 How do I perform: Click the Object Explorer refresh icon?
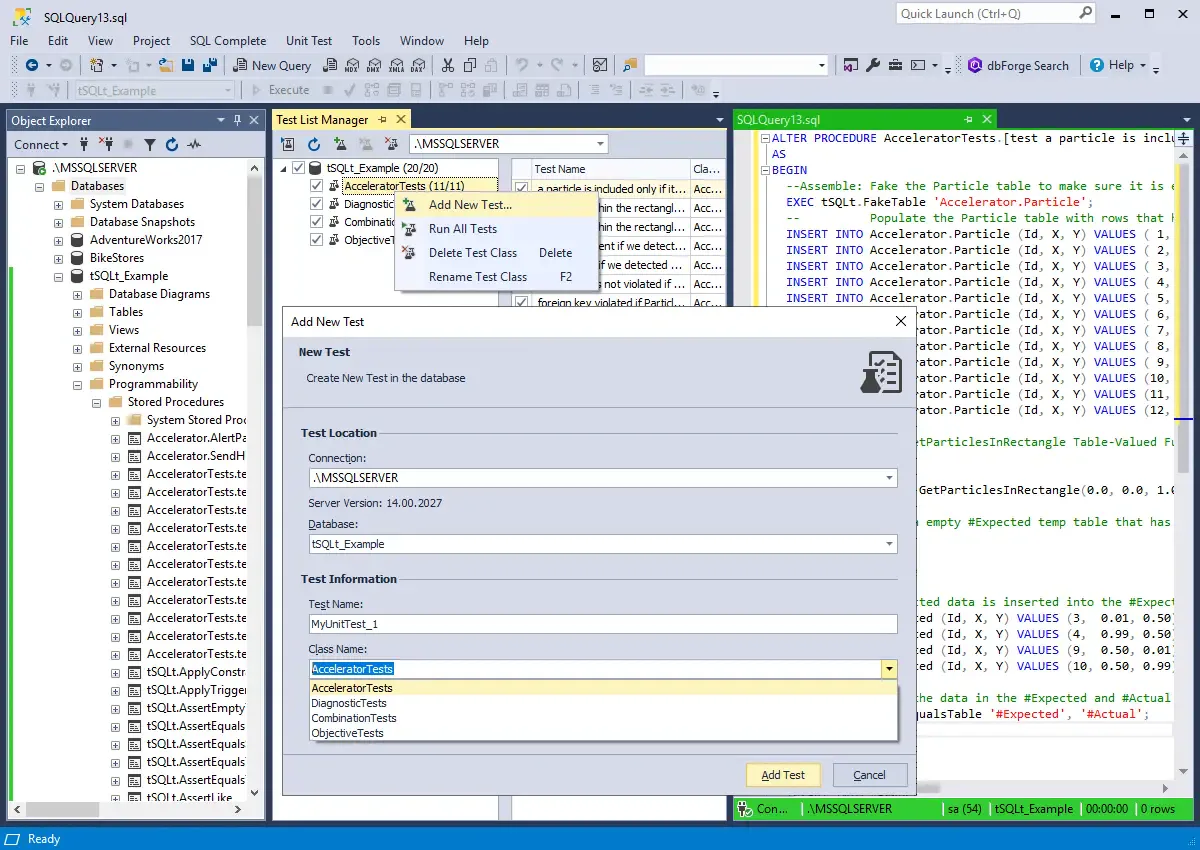click(172, 144)
